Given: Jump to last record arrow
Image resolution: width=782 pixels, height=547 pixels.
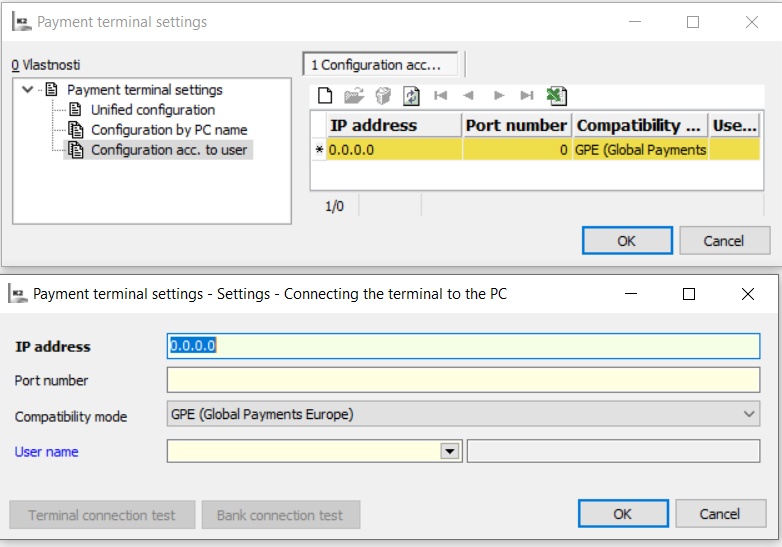Looking at the screenshot, I should coord(527,96).
